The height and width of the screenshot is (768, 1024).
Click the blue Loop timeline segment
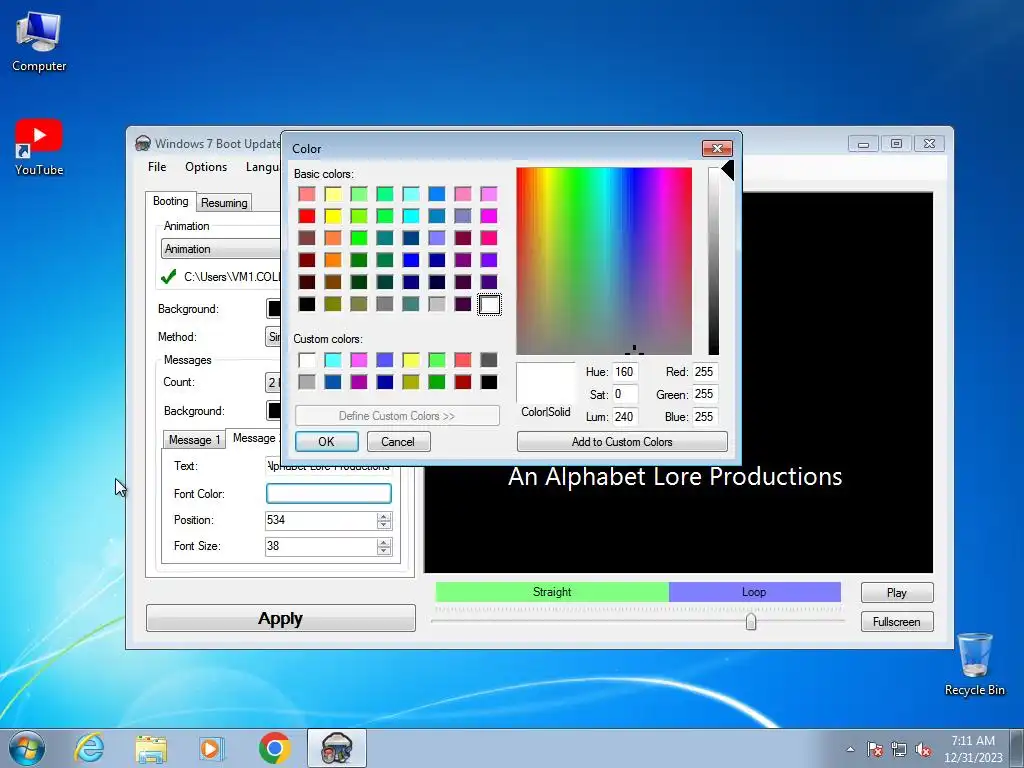754,592
